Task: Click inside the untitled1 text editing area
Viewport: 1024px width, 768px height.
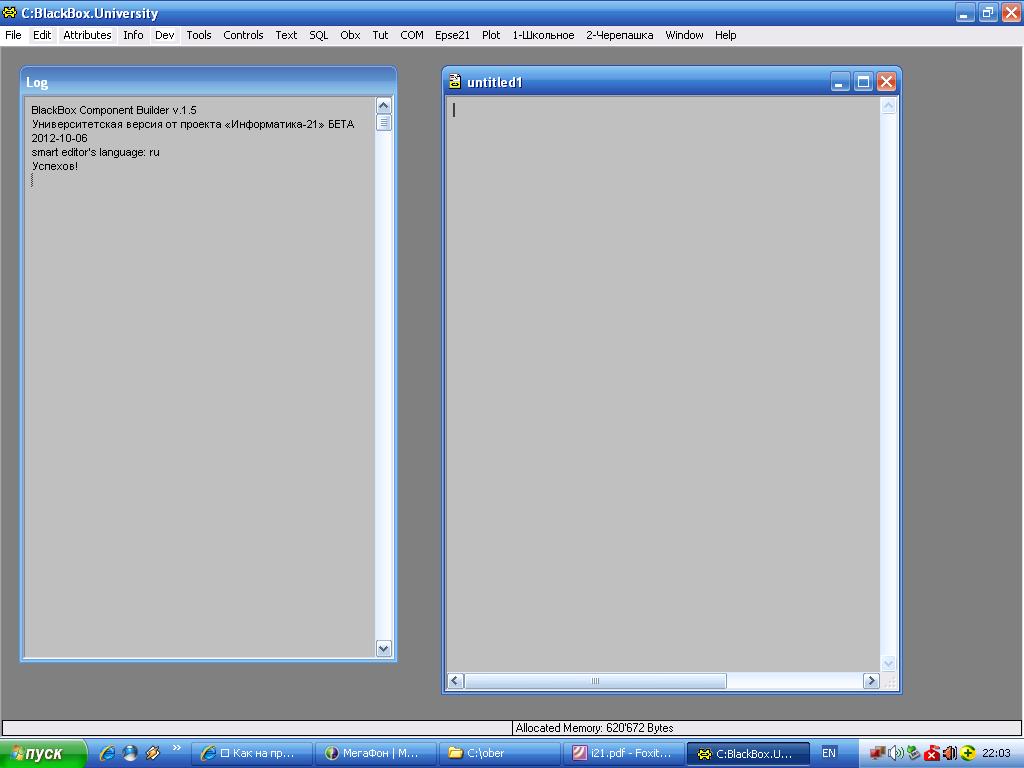Action: click(660, 380)
